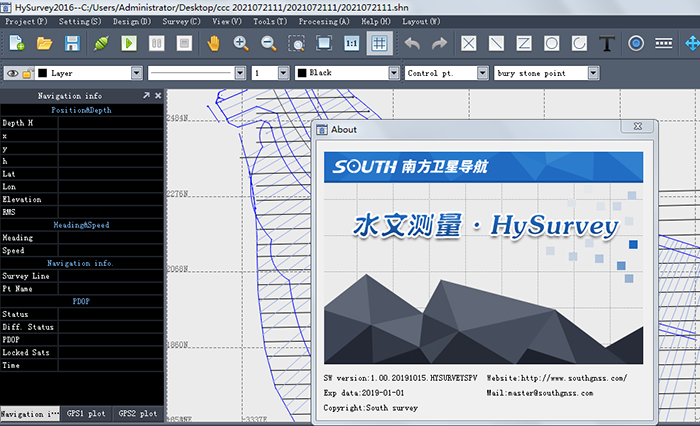Open the Layer dropdown
This screenshot has width=700, height=426.
[137, 73]
